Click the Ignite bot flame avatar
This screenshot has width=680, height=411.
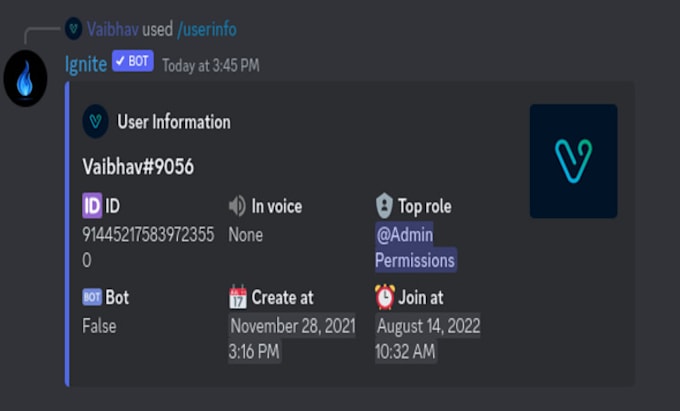pos(25,78)
